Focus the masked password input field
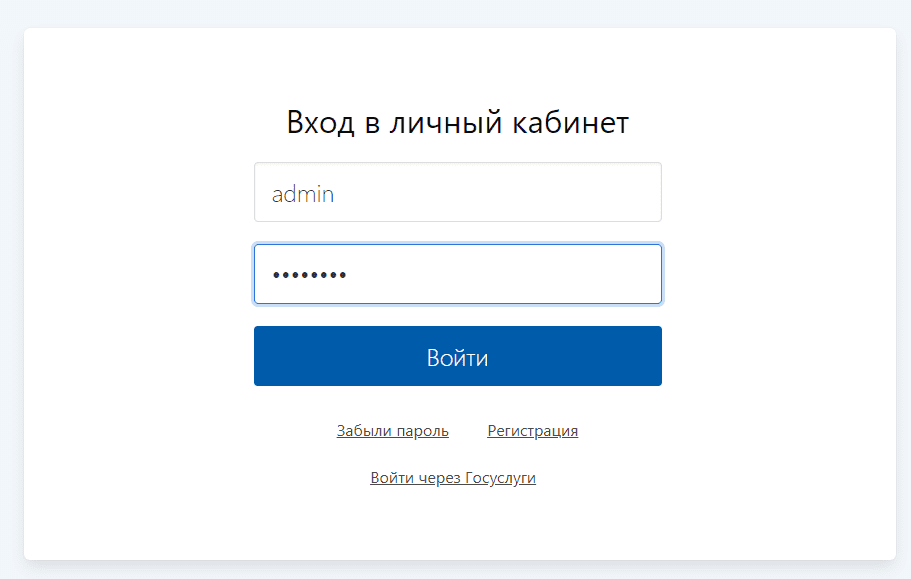Image resolution: width=911 pixels, height=579 pixels. (x=457, y=274)
